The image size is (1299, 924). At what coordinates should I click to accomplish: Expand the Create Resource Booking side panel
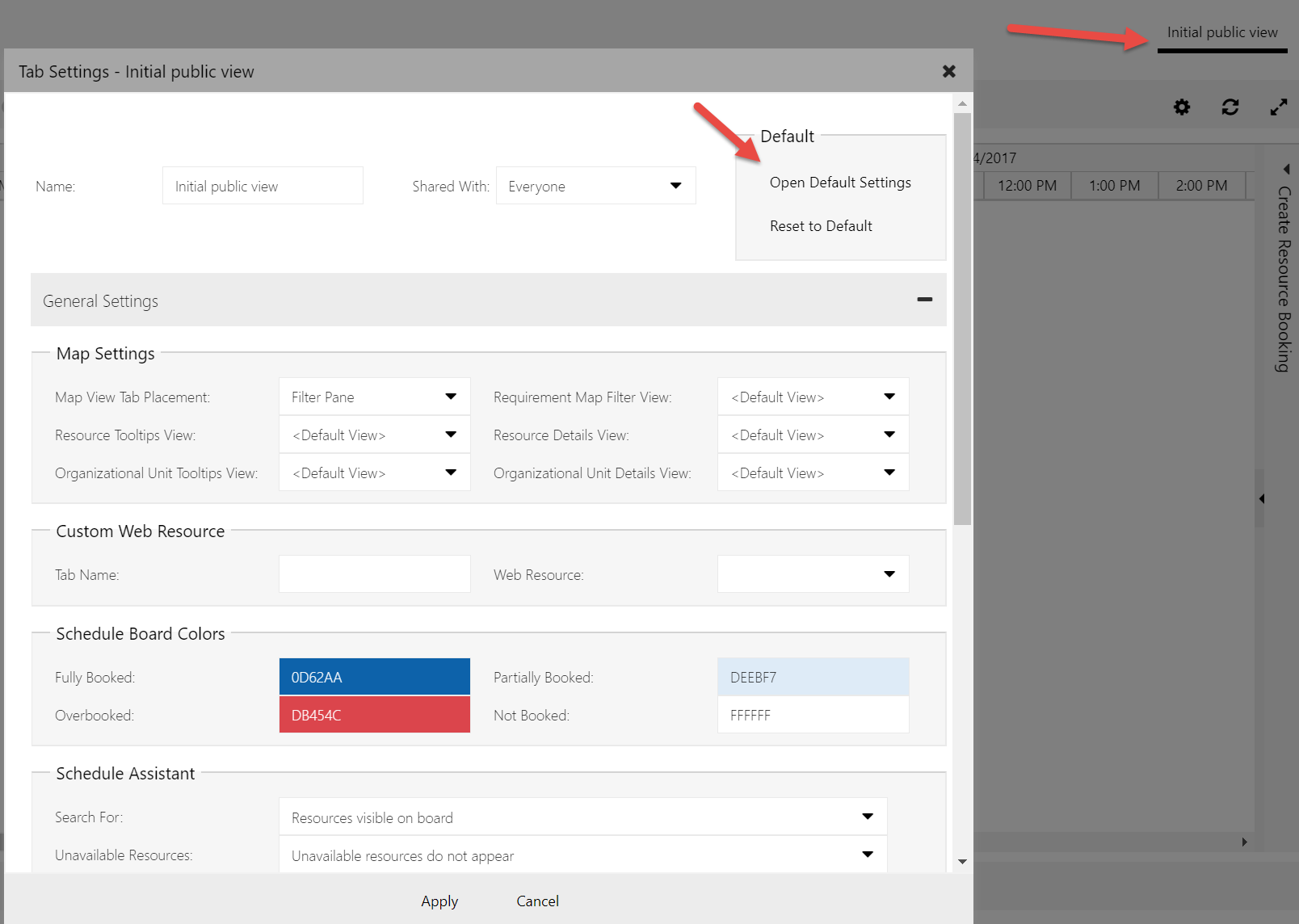pyautogui.click(x=1286, y=170)
